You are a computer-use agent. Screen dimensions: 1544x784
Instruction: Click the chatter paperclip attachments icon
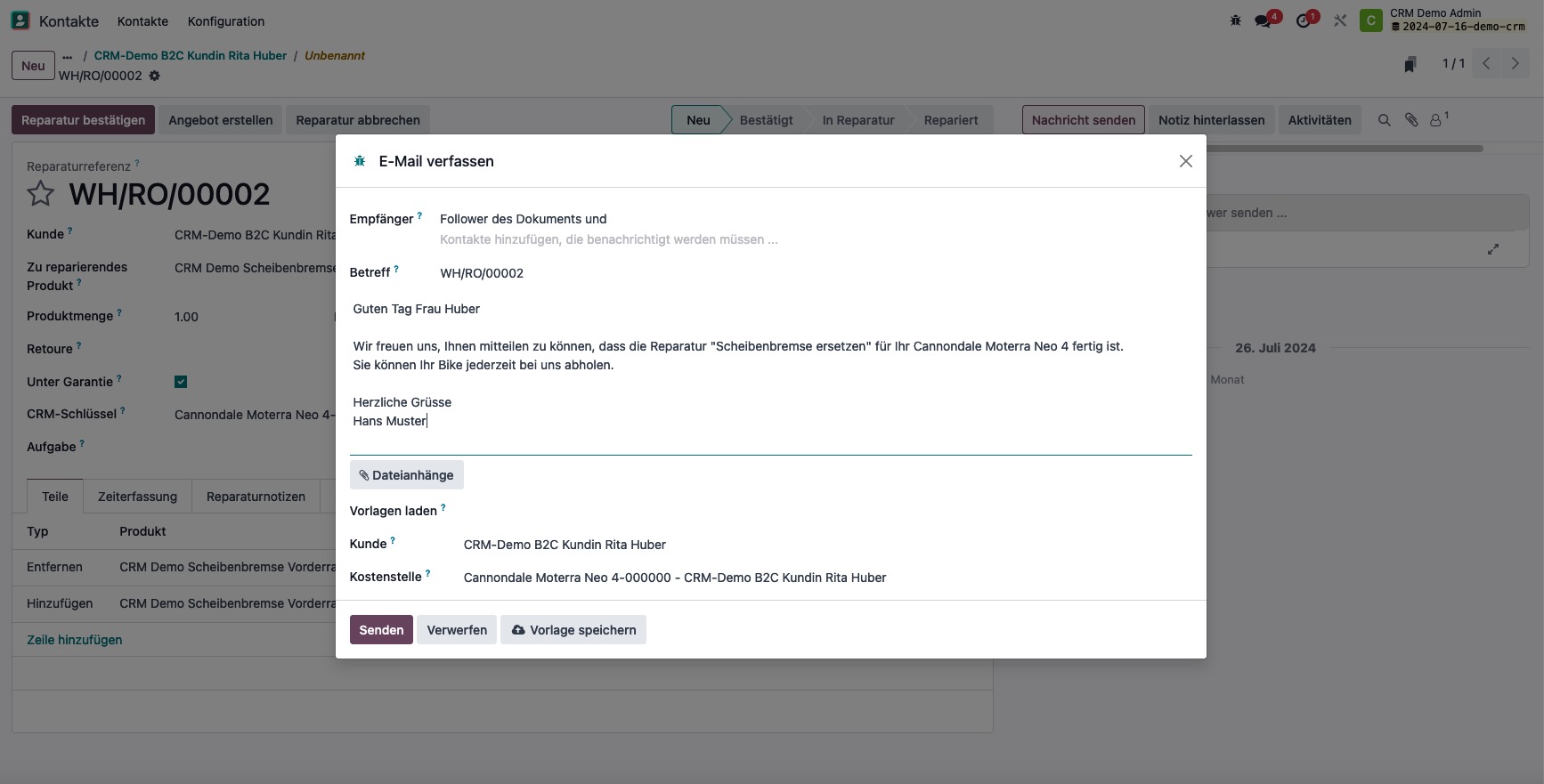coord(1411,120)
